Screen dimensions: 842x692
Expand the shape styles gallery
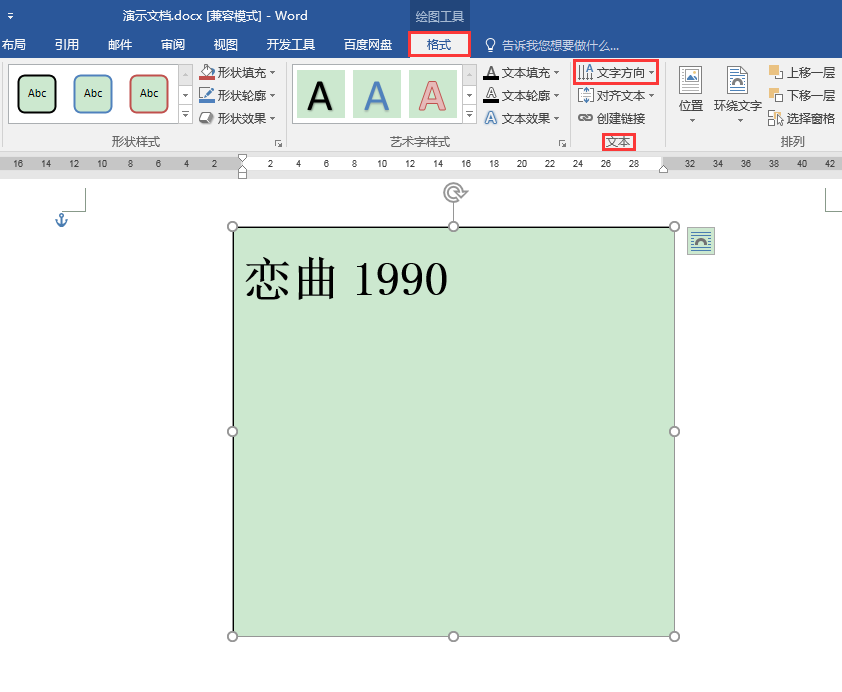point(185,114)
